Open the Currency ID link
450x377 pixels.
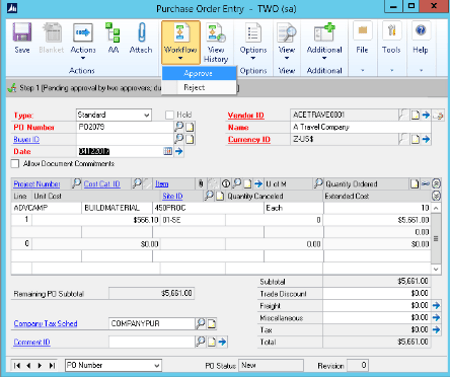pyautogui.click(x=249, y=139)
